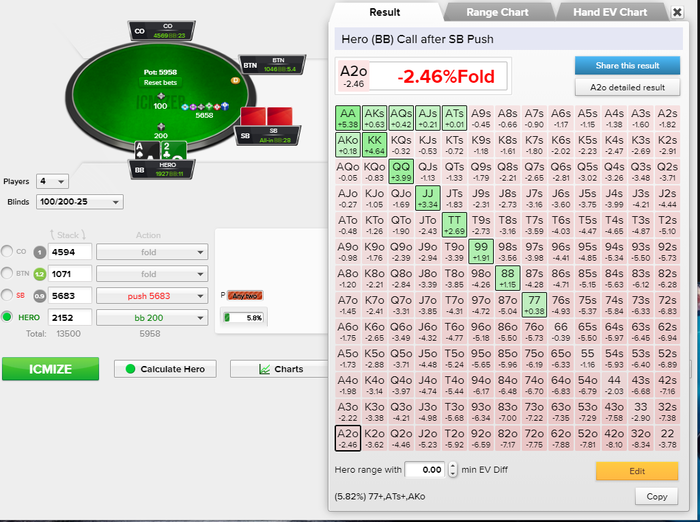Image resolution: width=700 pixels, height=522 pixels.
Task: Select the 88 cell in hand grid
Action: click(x=508, y=278)
